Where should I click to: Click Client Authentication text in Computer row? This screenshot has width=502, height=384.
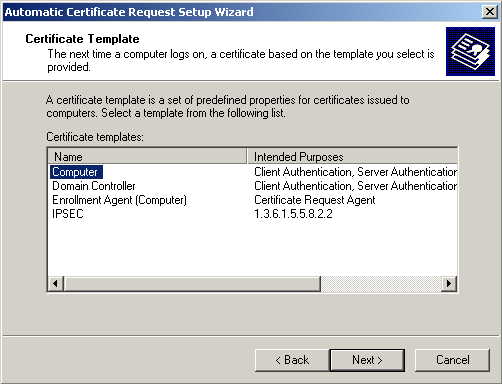[302, 172]
